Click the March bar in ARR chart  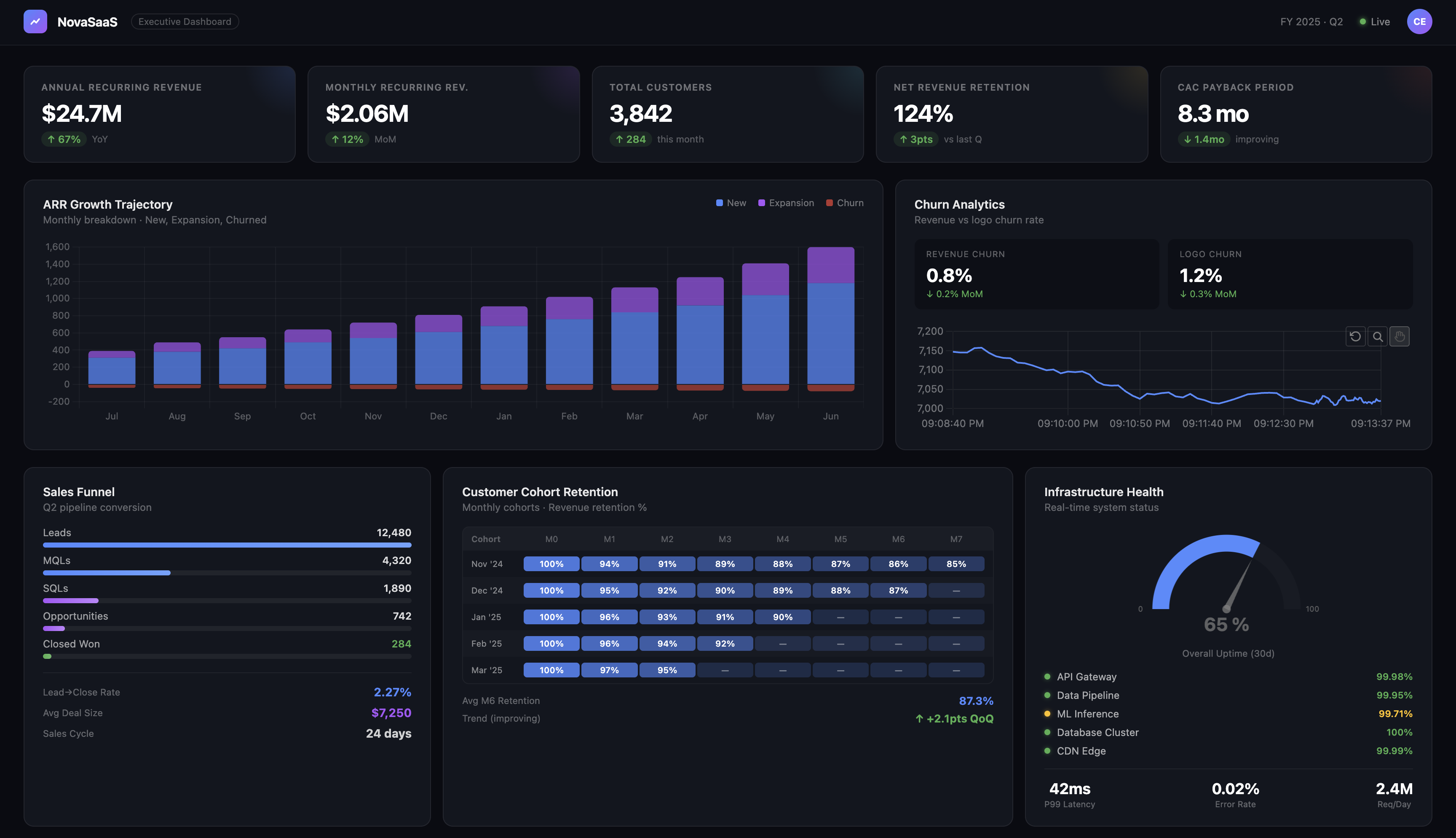tap(634, 338)
